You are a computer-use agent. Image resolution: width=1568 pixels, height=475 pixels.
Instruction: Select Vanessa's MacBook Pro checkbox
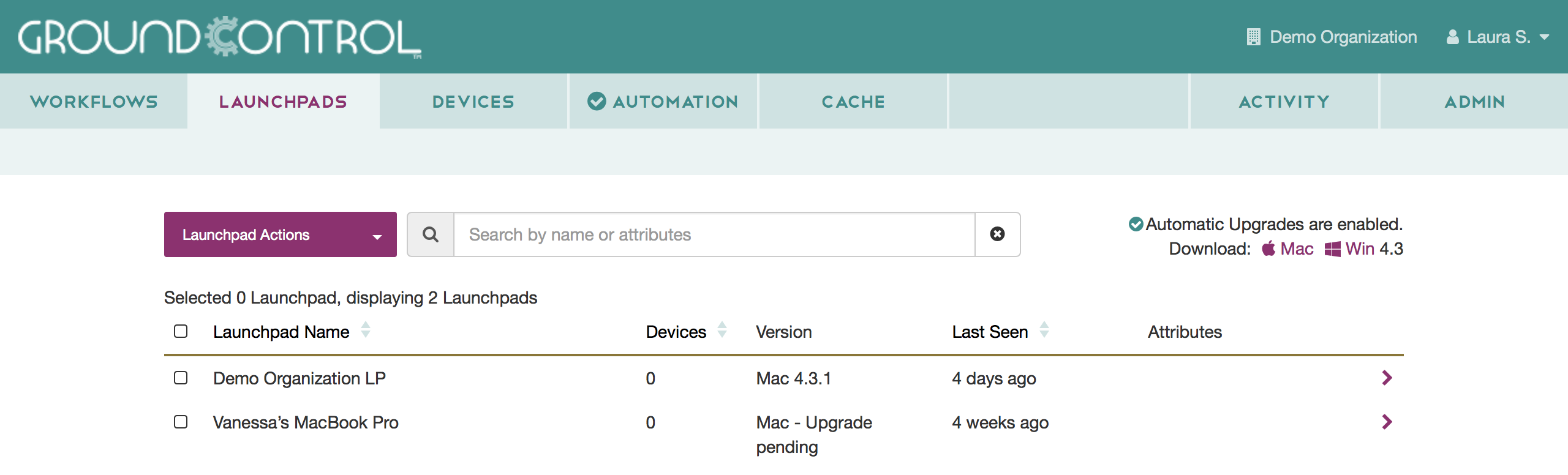point(181,422)
